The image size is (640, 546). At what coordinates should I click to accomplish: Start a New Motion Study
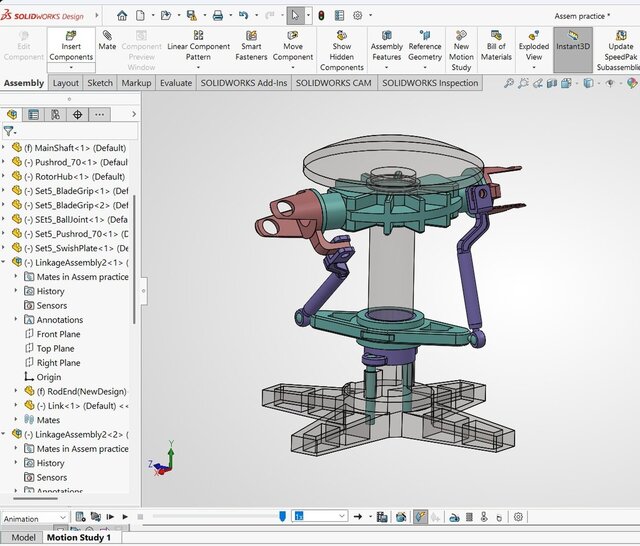tap(461, 51)
